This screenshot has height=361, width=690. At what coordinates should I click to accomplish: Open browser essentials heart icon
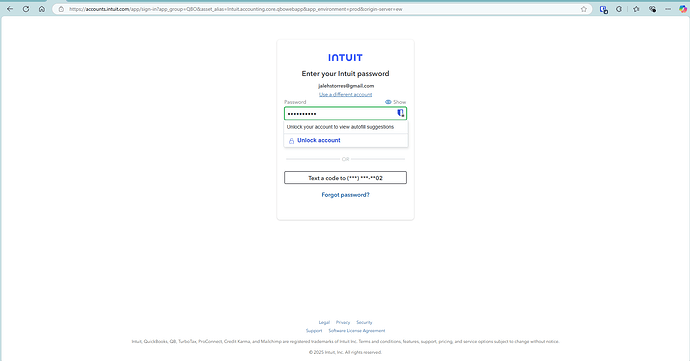click(x=653, y=9)
